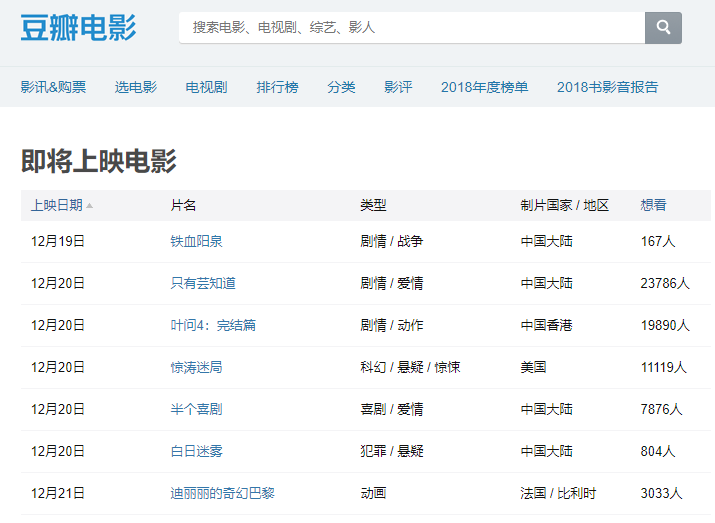Click the 7876人 count cell
The image size is (715, 523).
(661, 409)
